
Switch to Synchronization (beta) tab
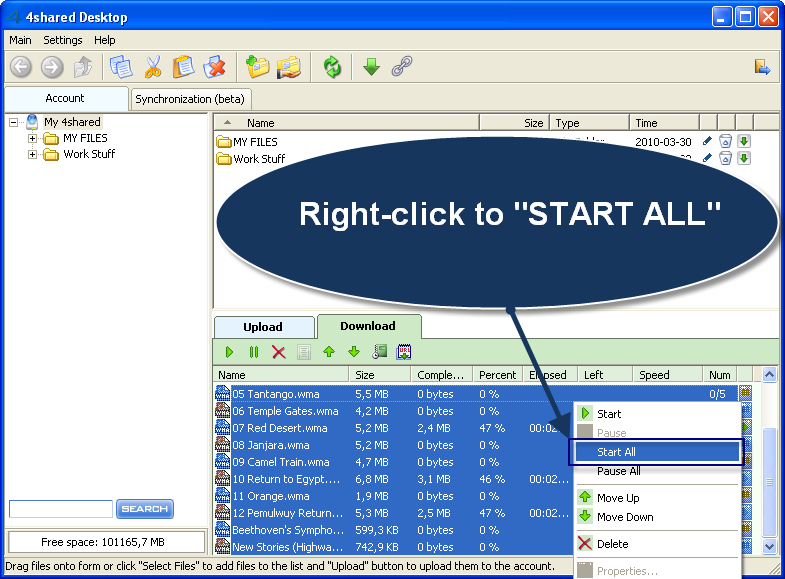click(x=190, y=99)
